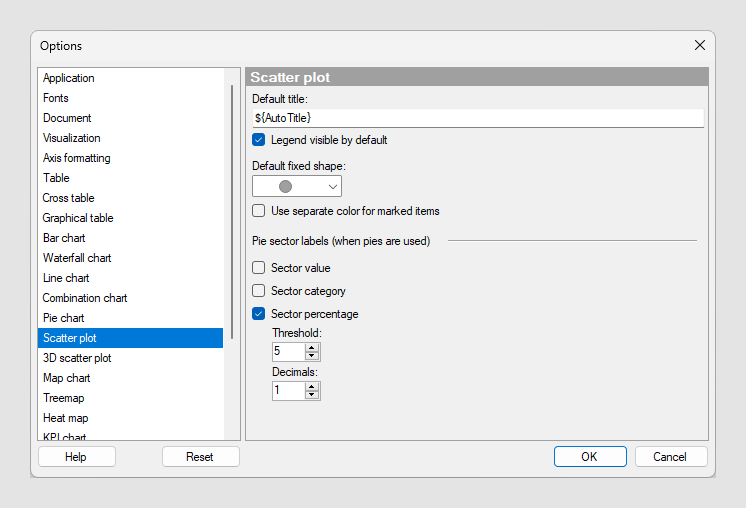Increase the Threshold value with up arrow
The image size is (746, 508).
312,348
